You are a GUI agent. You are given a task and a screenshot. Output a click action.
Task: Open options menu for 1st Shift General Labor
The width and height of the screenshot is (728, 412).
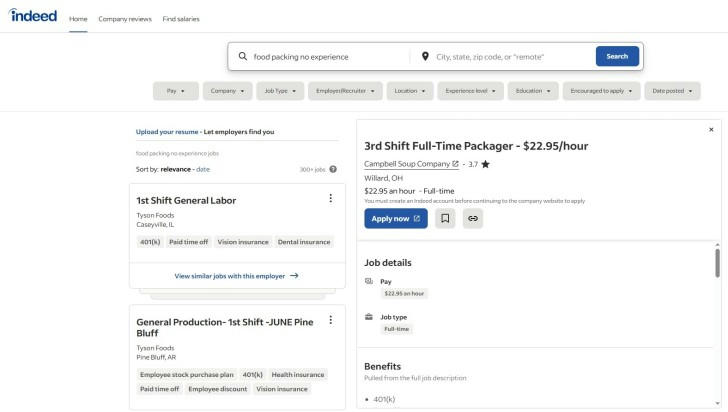pyautogui.click(x=331, y=198)
